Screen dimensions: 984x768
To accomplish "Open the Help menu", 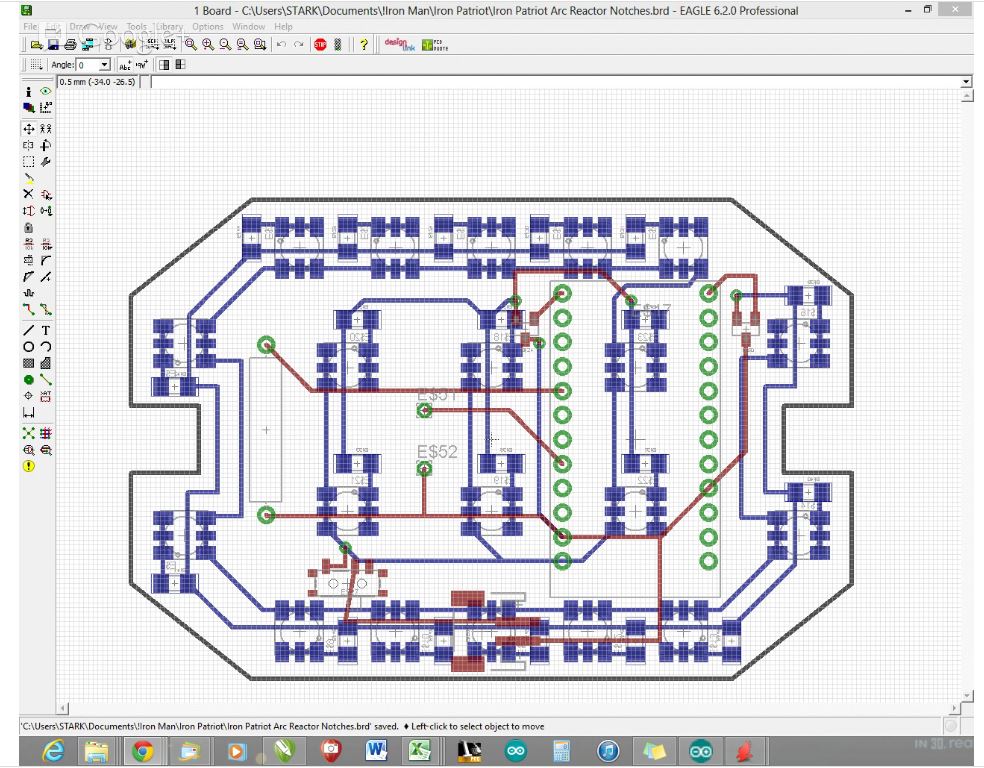I will (x=283, y=26).
